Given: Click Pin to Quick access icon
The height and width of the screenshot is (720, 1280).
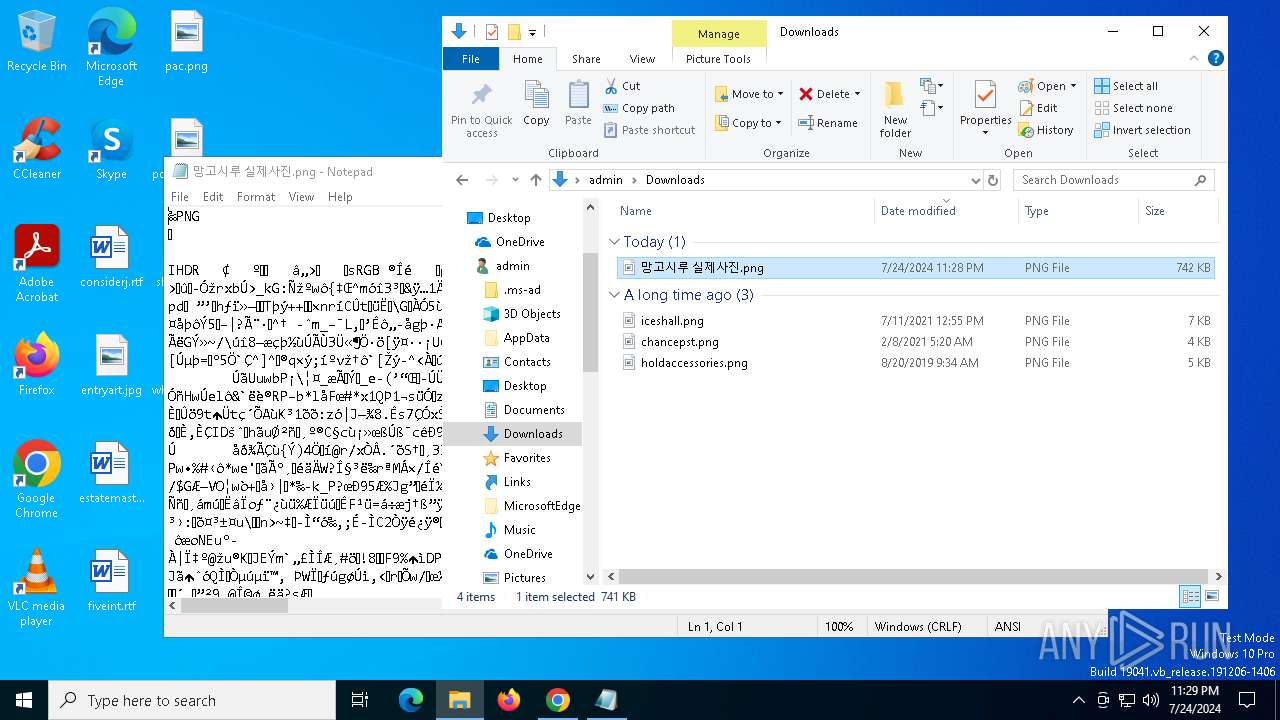Looking at the screenshot, I should point(481,95).
